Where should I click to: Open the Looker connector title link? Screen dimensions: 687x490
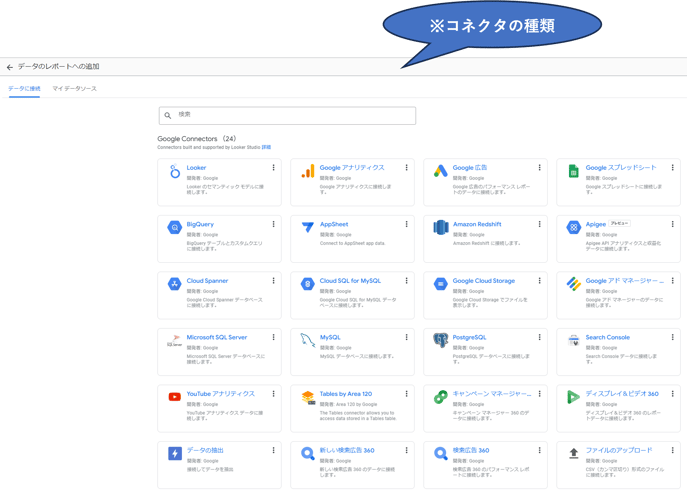point(196,167)
